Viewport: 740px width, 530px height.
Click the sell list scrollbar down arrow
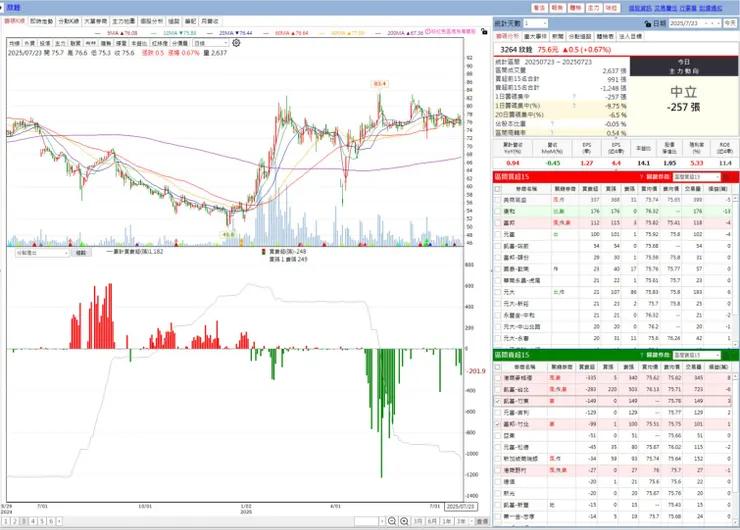point(735,522)
